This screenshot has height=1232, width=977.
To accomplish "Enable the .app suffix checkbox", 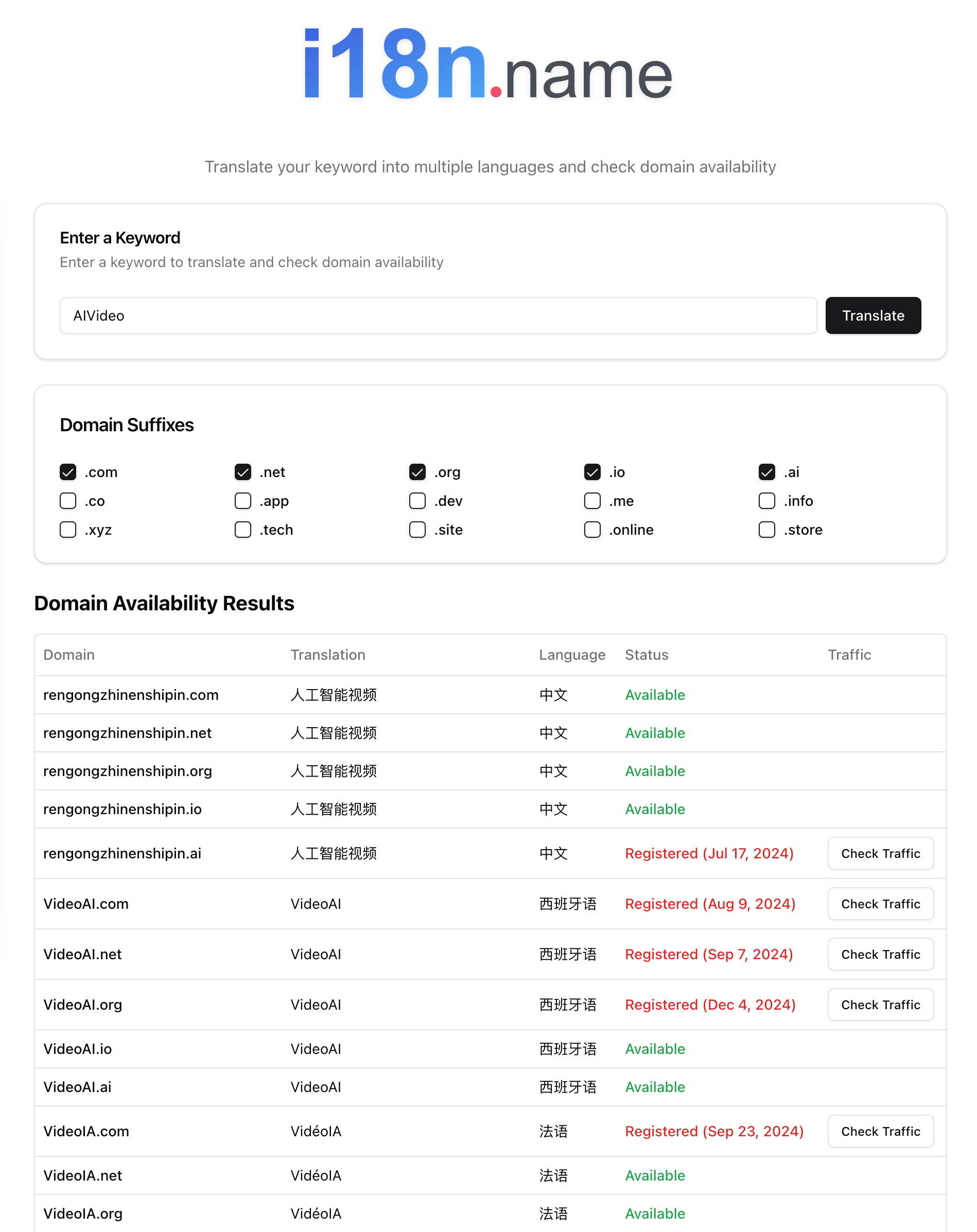I will [243, 501].
